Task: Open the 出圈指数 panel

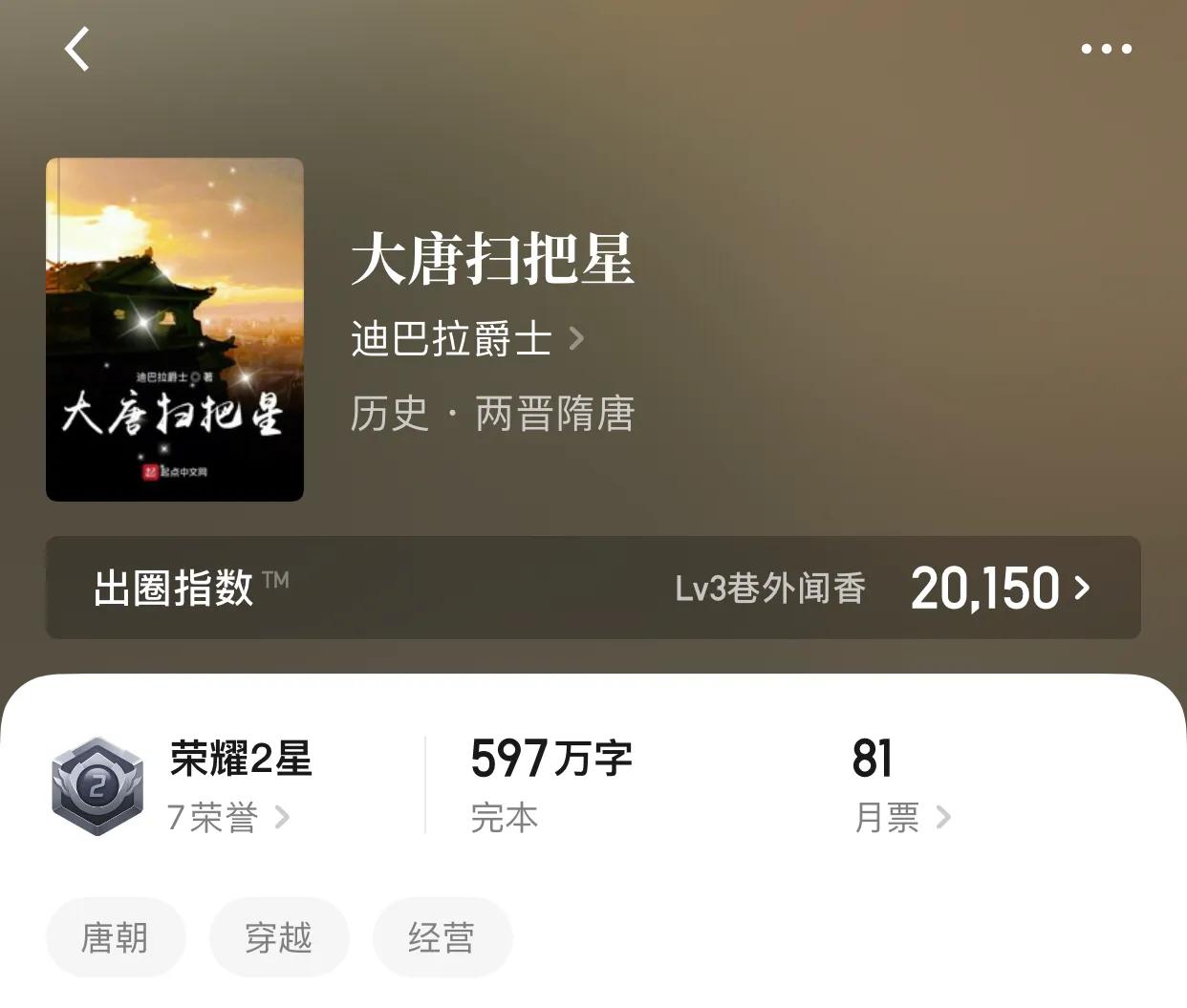Action: point(593,588)
